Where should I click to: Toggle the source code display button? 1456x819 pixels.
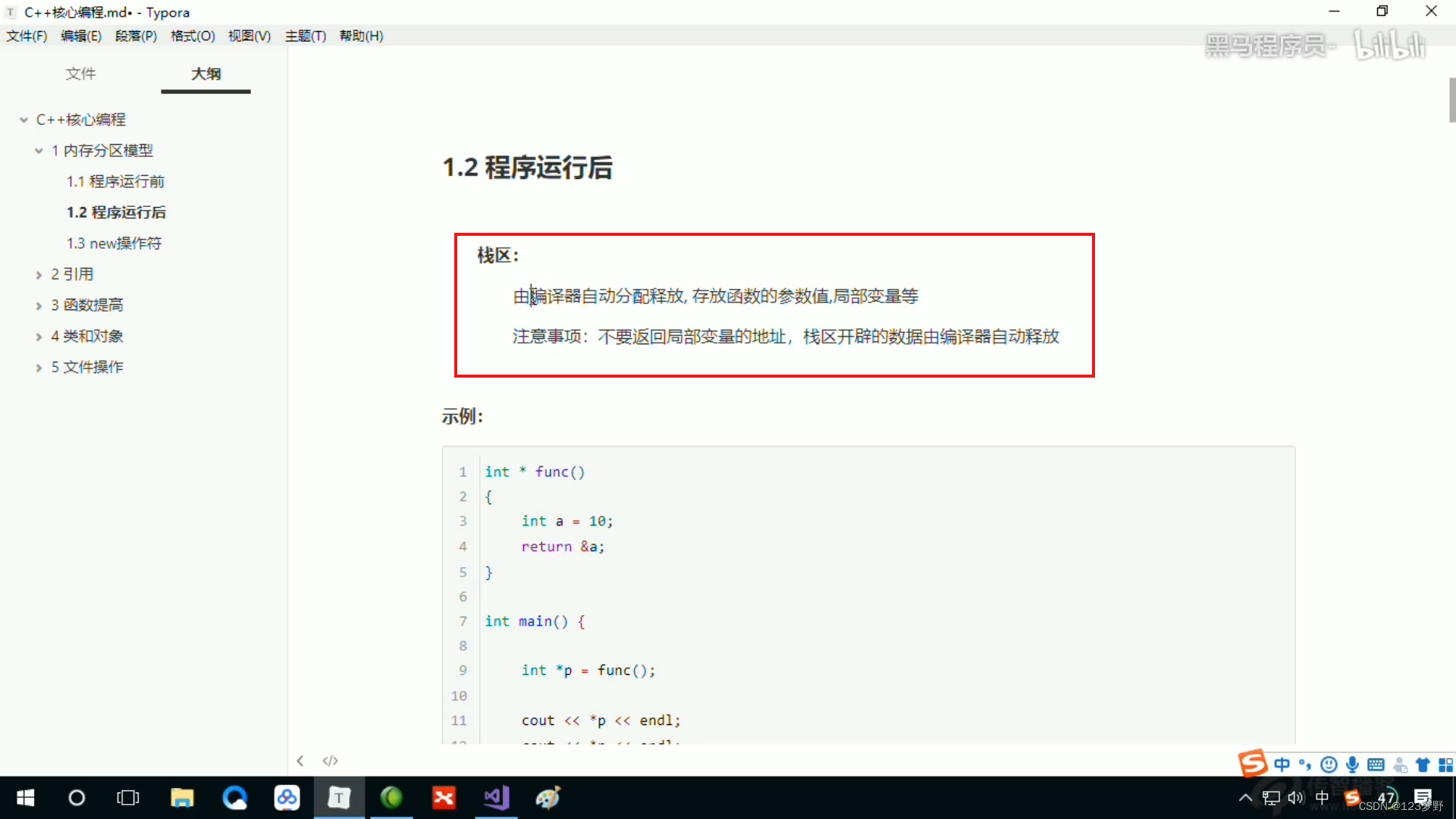pyautogui.click(x=330, y=761)
